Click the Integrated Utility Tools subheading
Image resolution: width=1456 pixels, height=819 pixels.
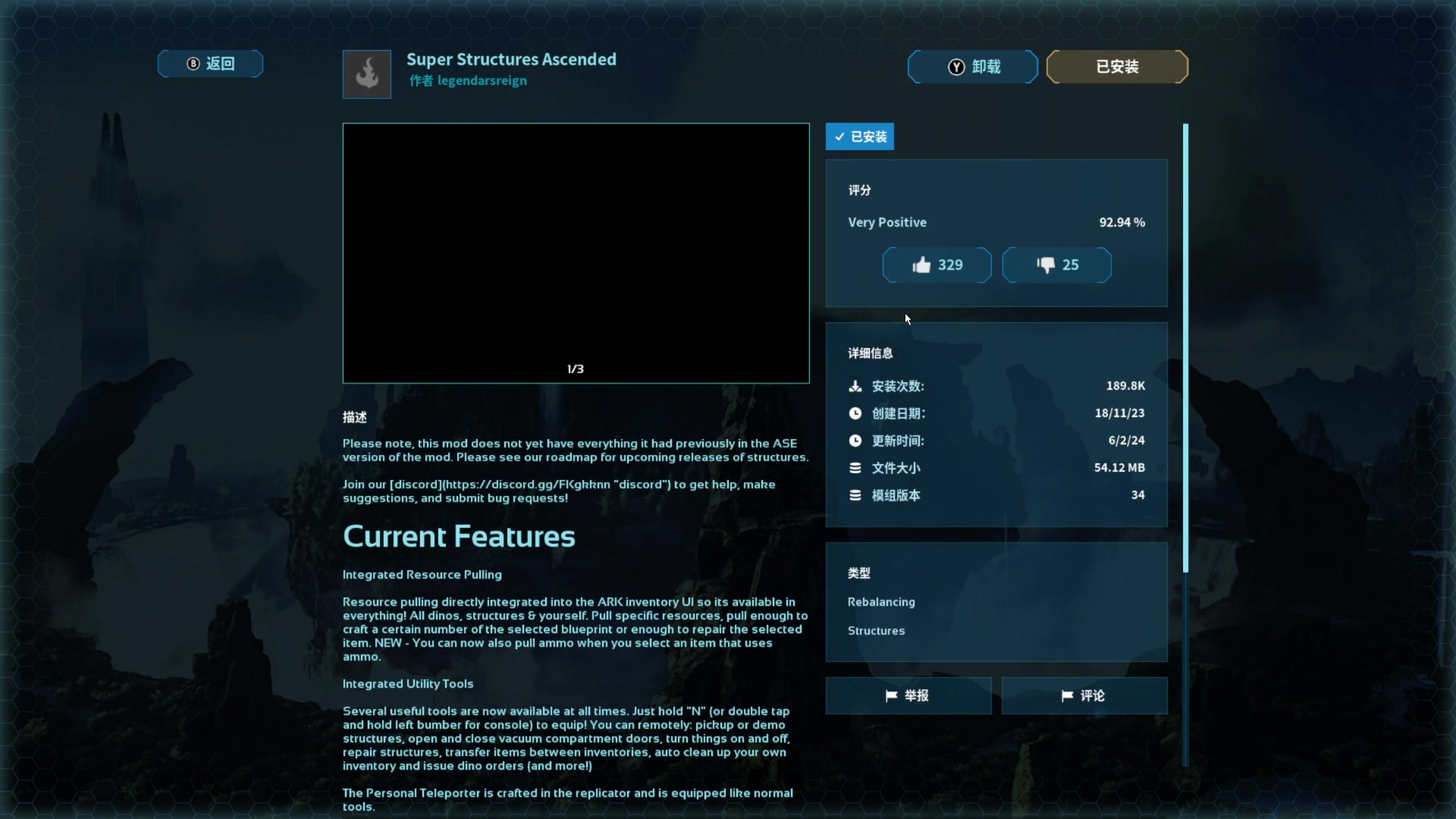tap(408, 684)
